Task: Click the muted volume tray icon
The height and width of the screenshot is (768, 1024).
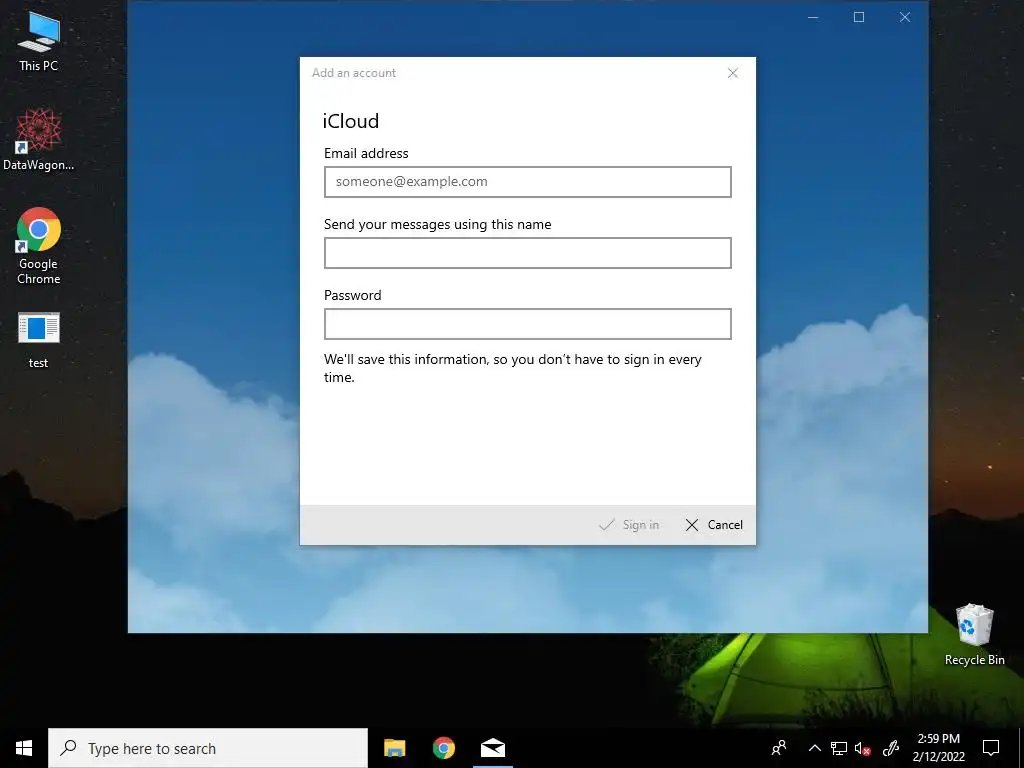Action: tap(863, 748)
